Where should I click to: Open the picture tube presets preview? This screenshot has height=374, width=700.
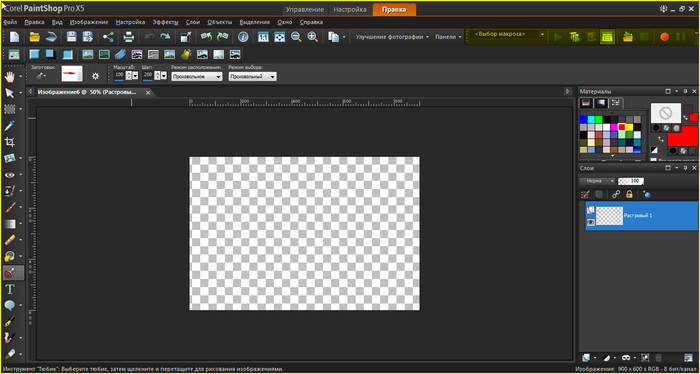72,74
